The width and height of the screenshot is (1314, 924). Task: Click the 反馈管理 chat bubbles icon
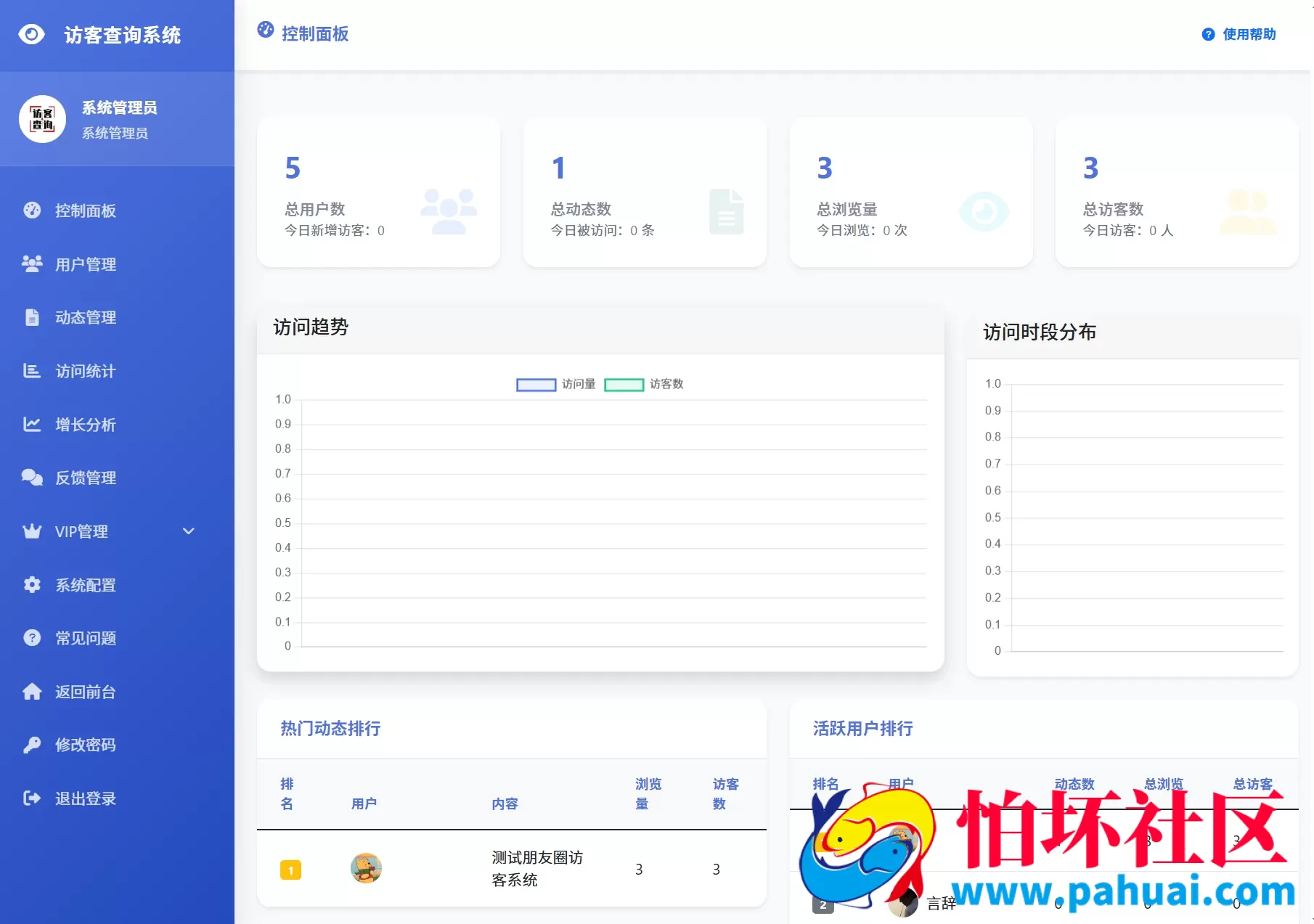[x=32, y=477]
